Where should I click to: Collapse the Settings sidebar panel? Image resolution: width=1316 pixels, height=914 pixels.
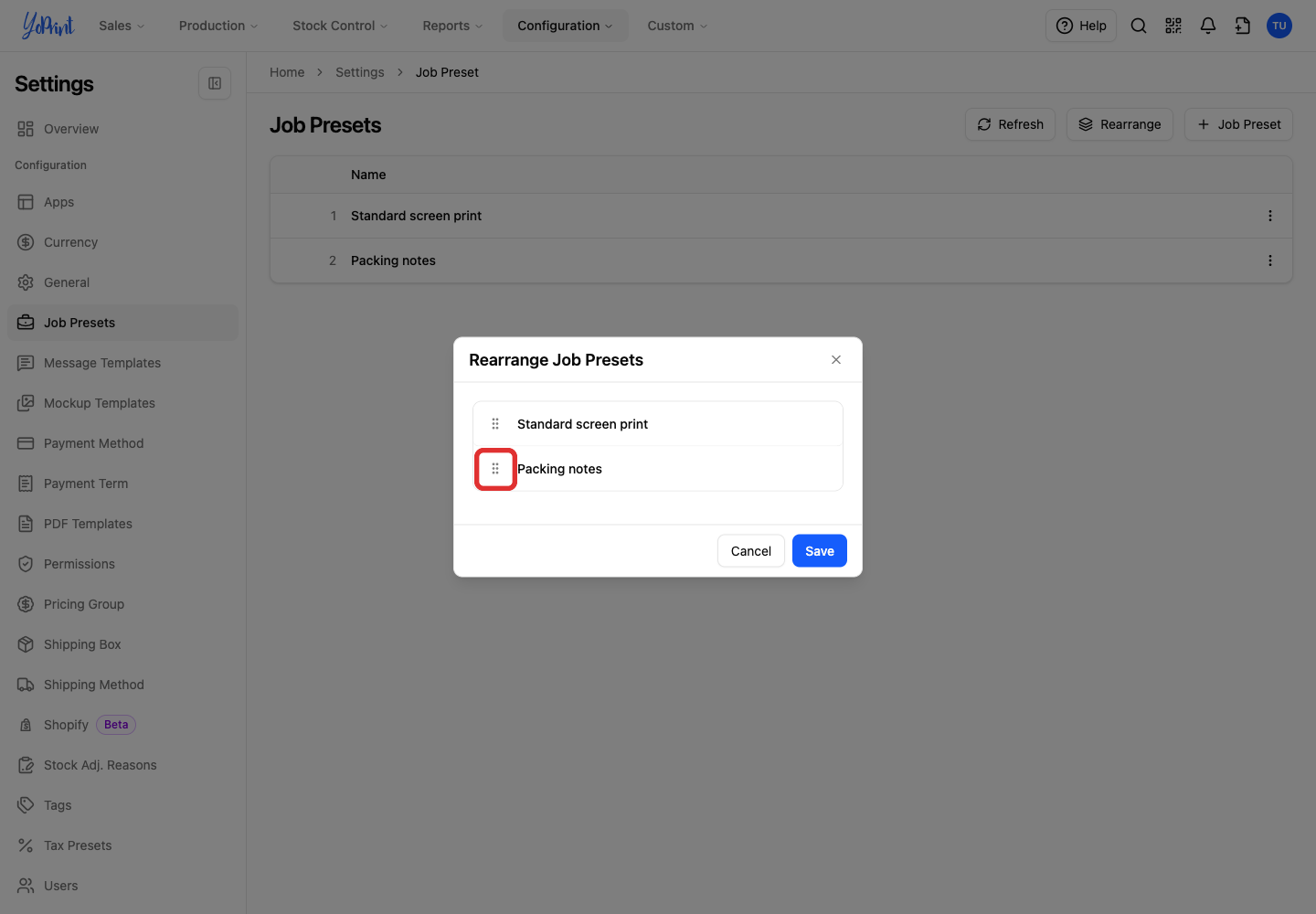point(215,83)
